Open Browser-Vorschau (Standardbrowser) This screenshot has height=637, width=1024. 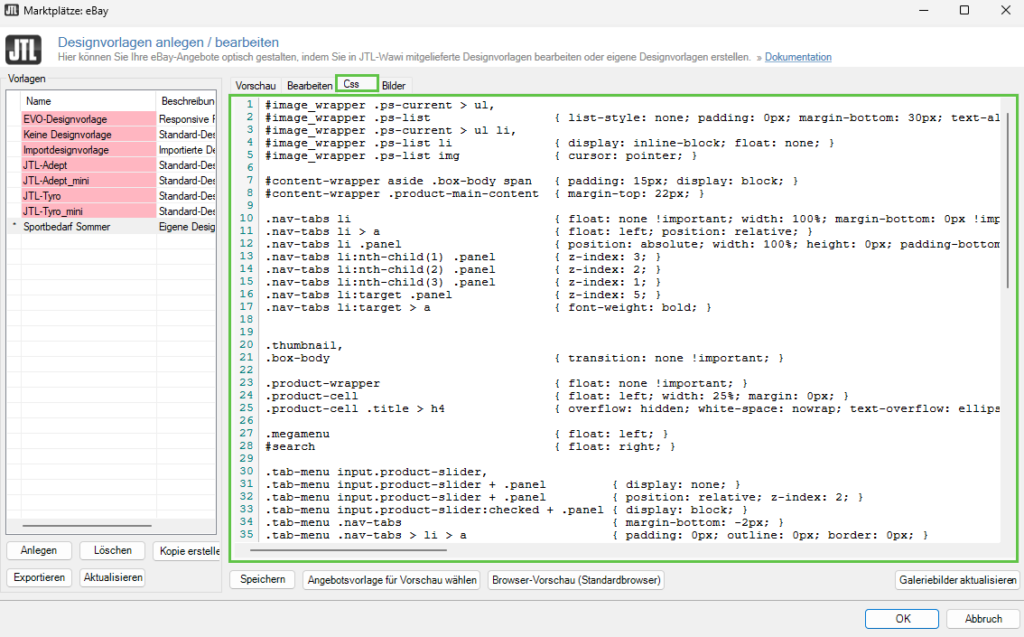(575, 580)
